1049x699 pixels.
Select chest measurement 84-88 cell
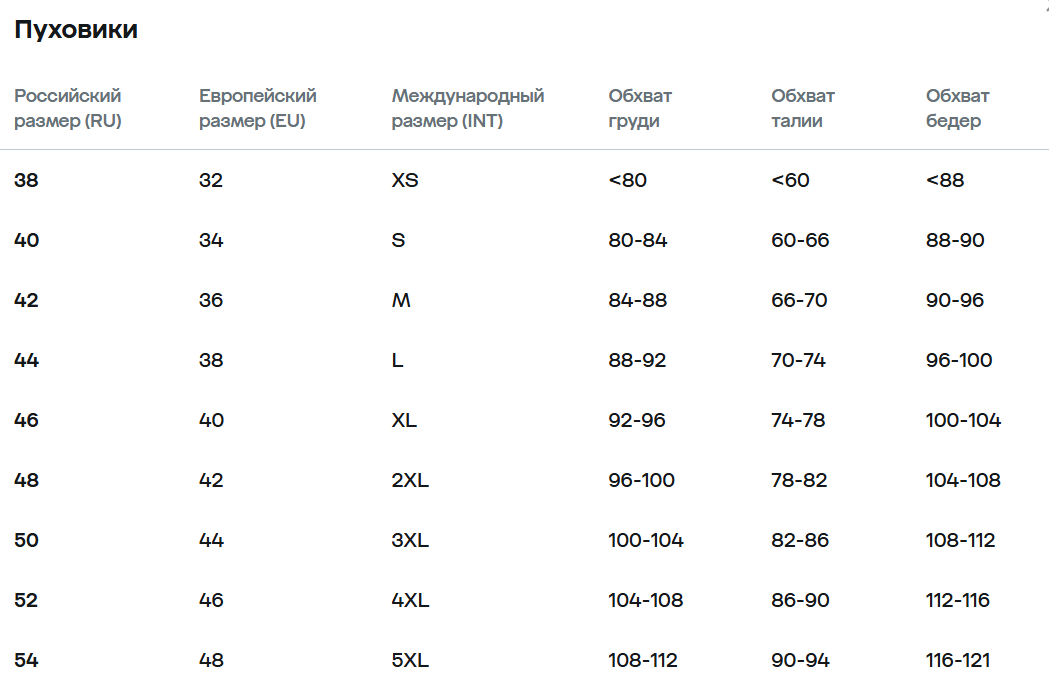[637, 301]
